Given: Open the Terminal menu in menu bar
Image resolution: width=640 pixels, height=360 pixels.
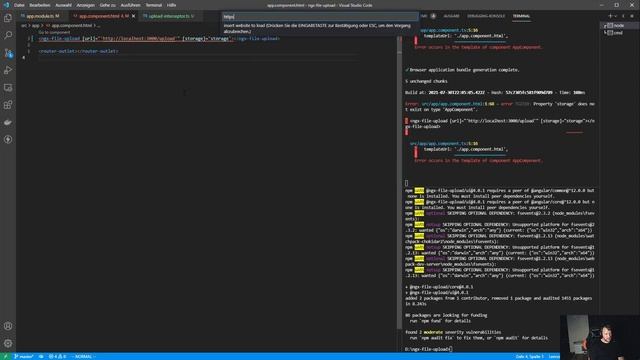Looking at the screenshot, I should tap(153, 5).
